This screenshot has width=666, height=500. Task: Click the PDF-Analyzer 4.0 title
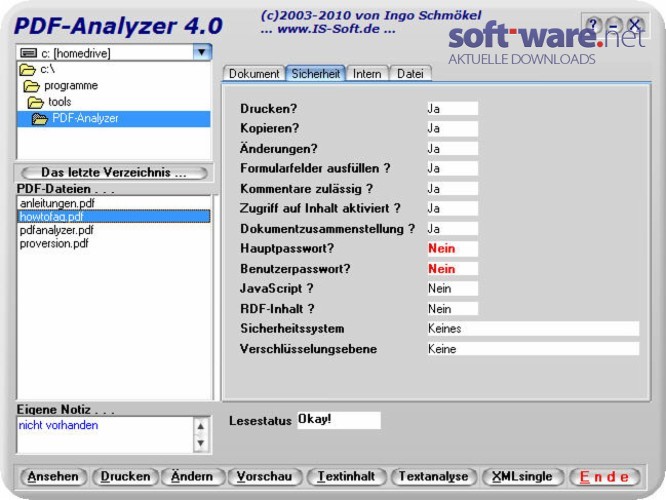119,26
